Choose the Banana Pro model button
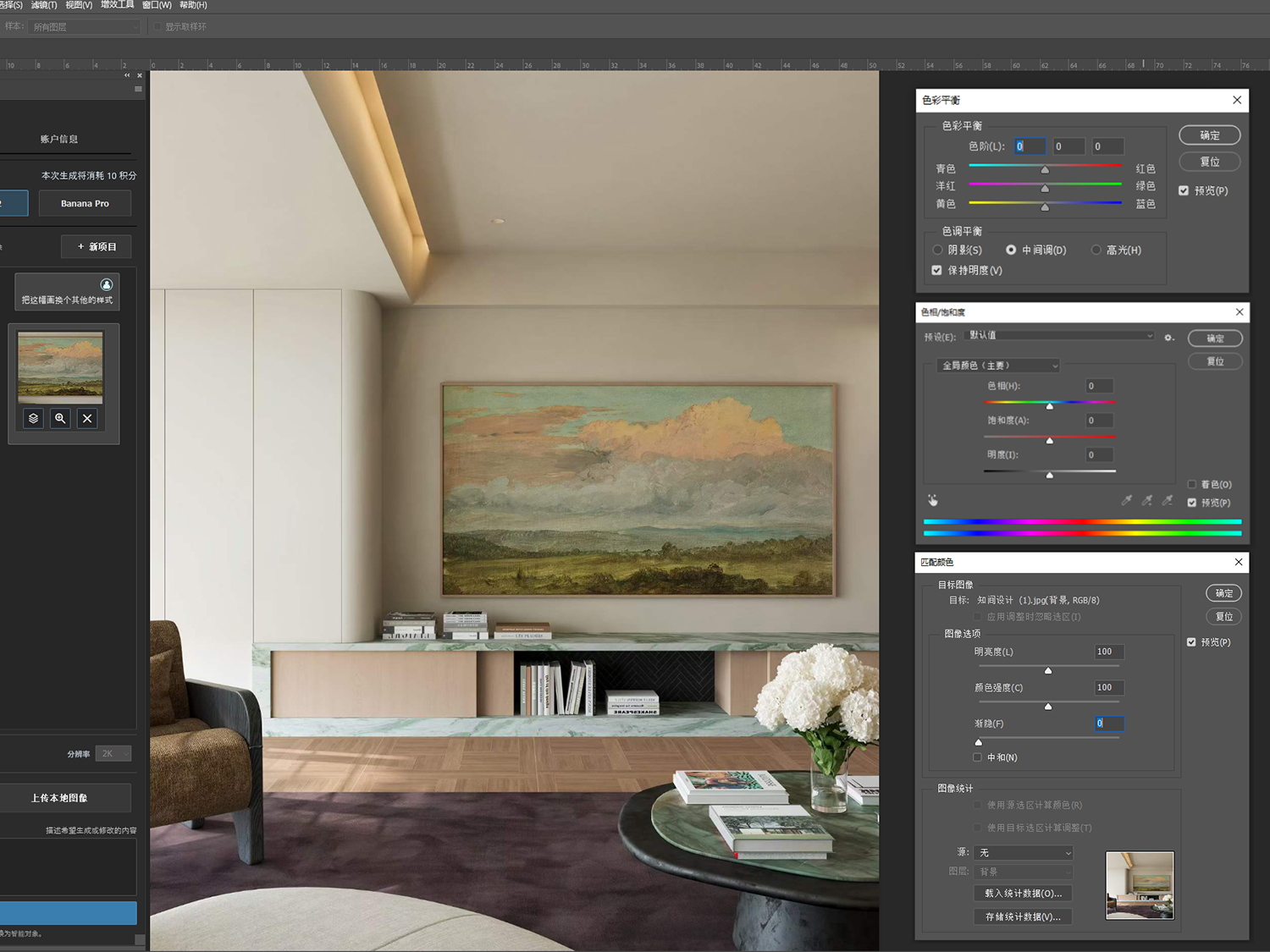1270x952 pixels. [85, 203]
